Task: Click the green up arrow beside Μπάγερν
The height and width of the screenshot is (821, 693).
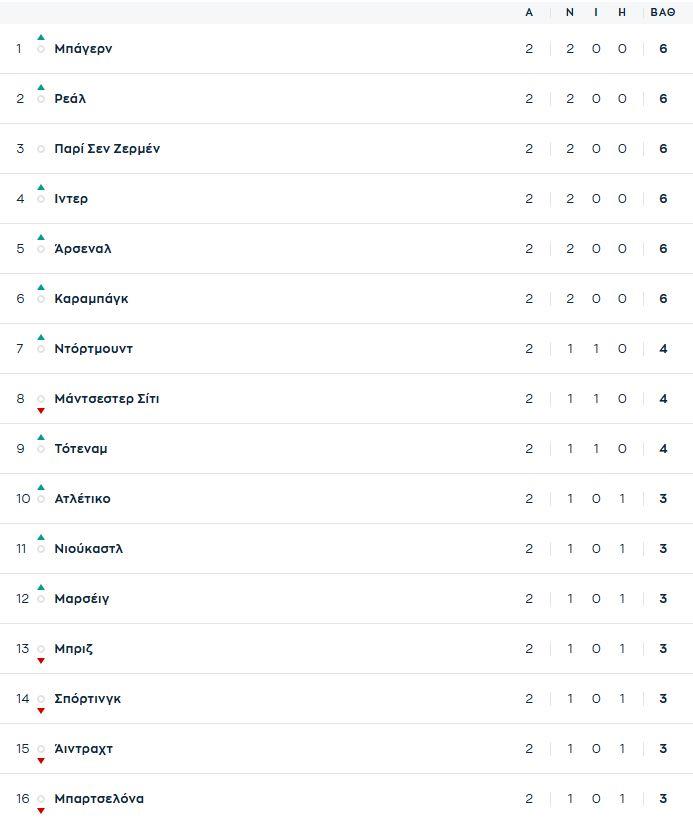Action: tap(41, 37)
